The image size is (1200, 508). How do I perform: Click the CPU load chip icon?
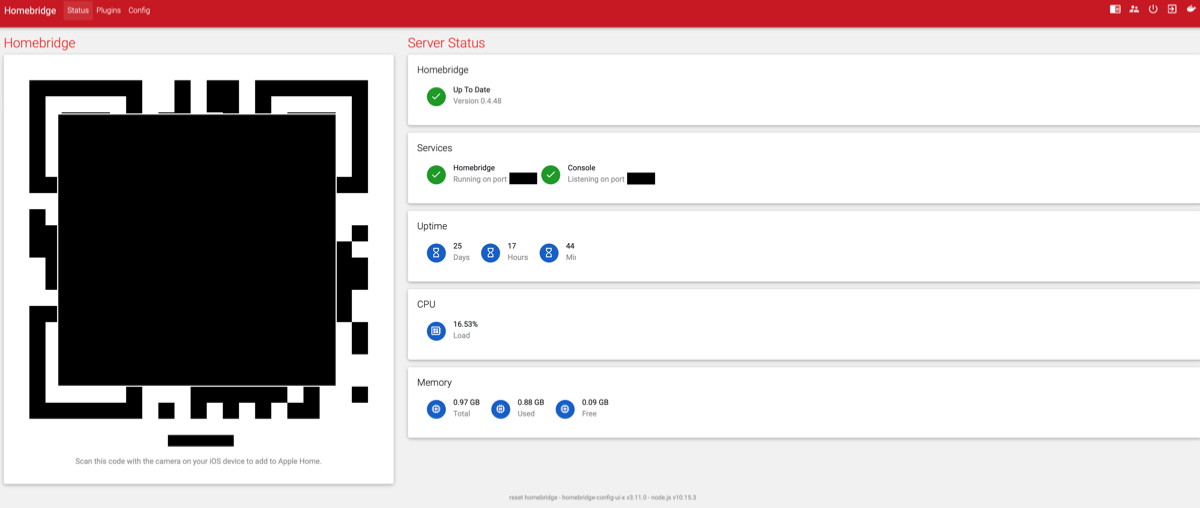point(436,330)
